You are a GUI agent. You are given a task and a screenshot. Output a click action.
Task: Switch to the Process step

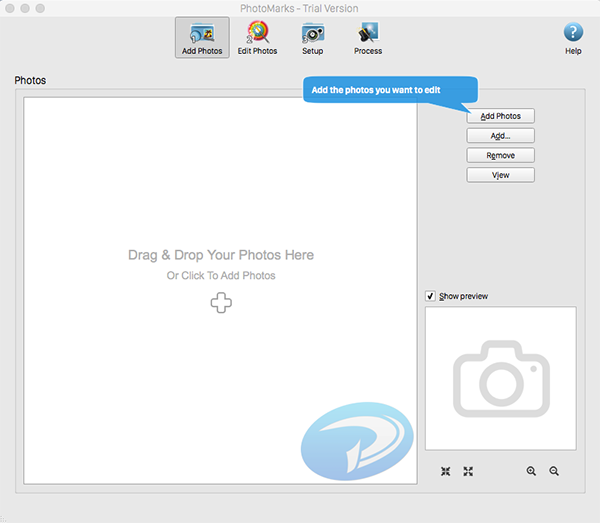tap(368, 37)
